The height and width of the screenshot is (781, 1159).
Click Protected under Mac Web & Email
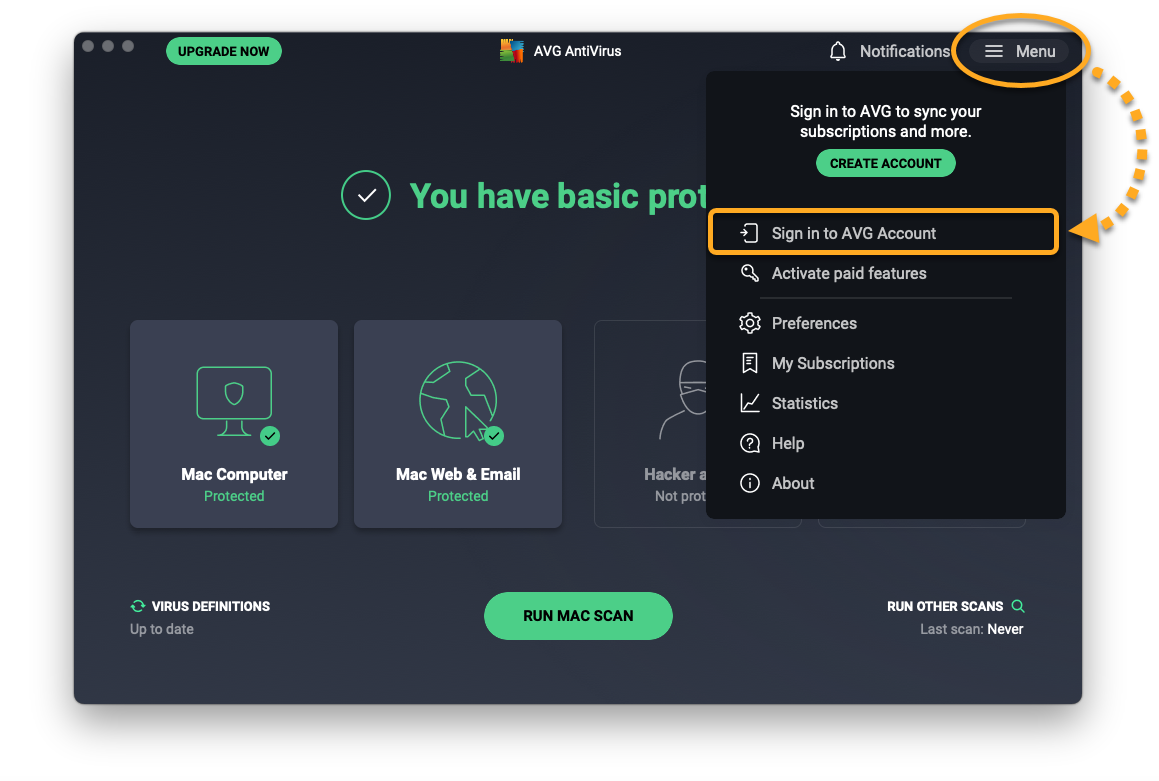[458, 496]
